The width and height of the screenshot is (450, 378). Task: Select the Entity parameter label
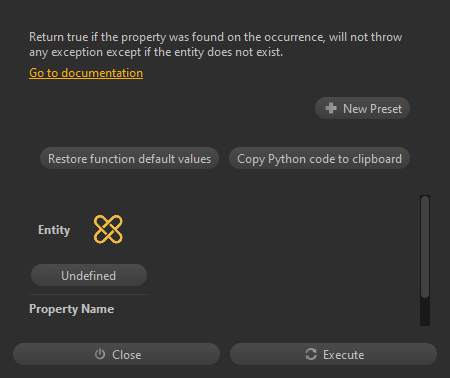[54, 230]
